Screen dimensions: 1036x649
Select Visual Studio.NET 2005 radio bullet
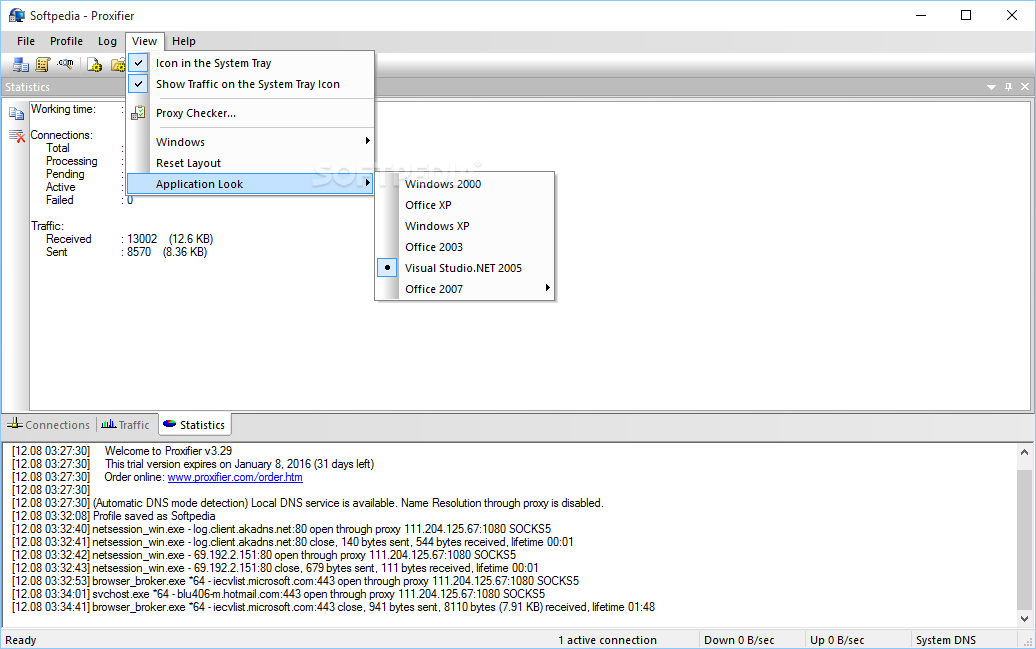[x=387, y=268]
